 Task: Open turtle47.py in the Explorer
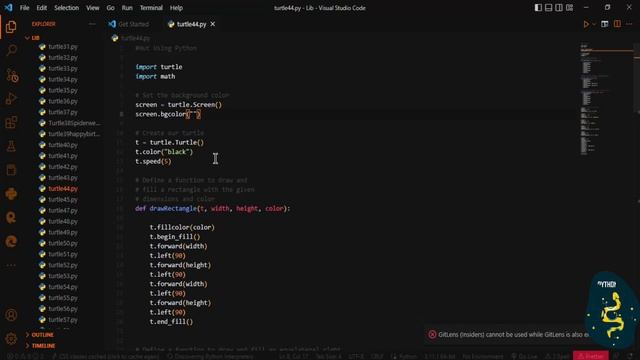tap(63, 210)
